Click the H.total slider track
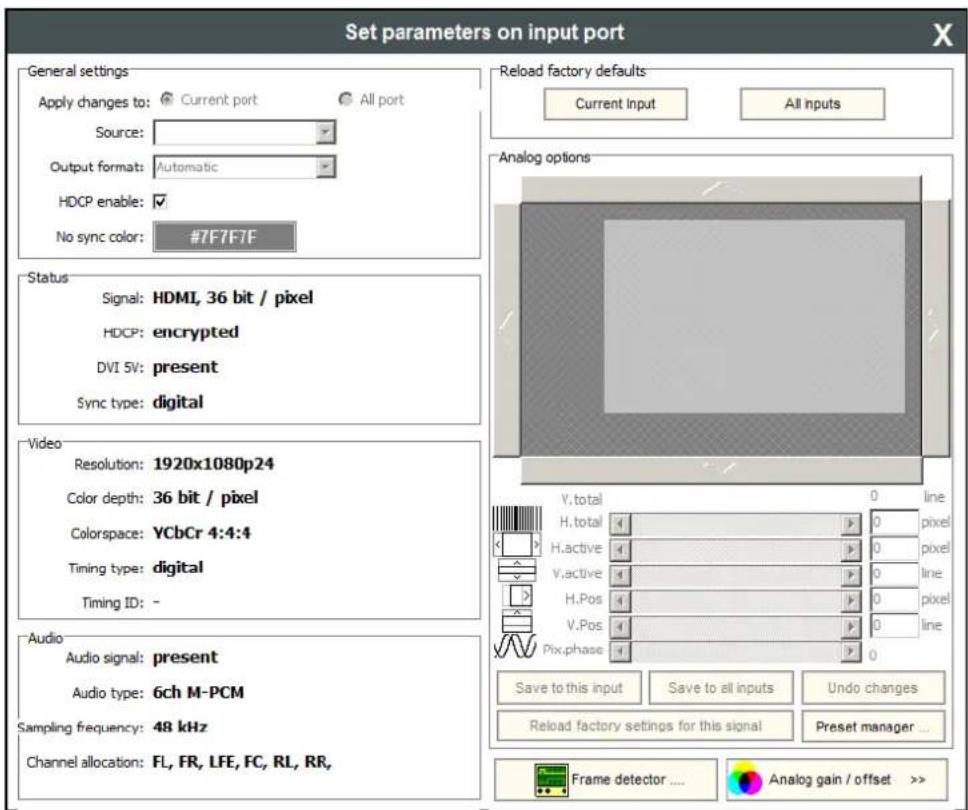The width and height of the screenshot is (968, 810). (x=735, y=524)
